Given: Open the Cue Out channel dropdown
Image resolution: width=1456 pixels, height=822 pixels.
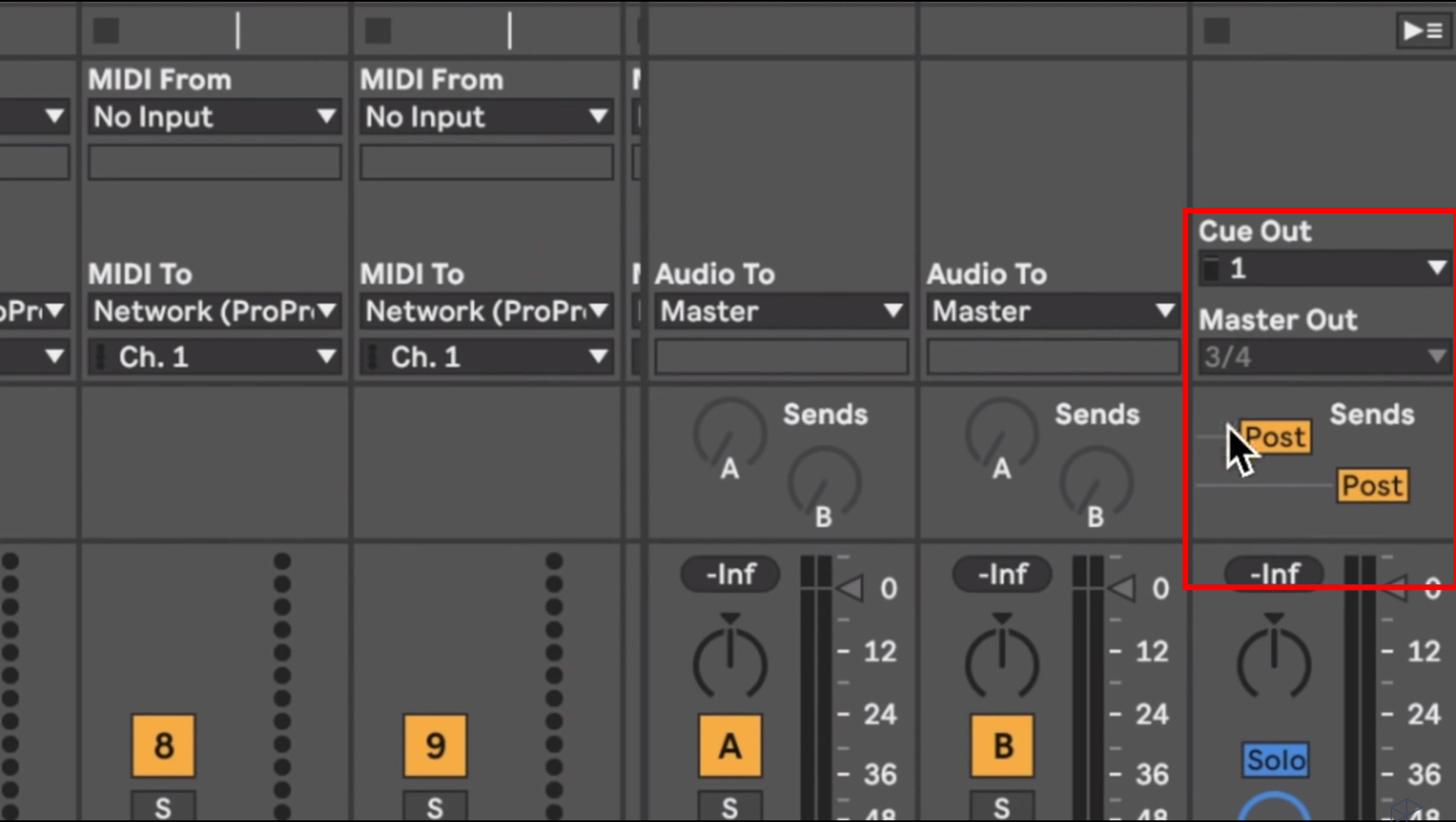Looking at the screenshot, I should pos(1322,268).
